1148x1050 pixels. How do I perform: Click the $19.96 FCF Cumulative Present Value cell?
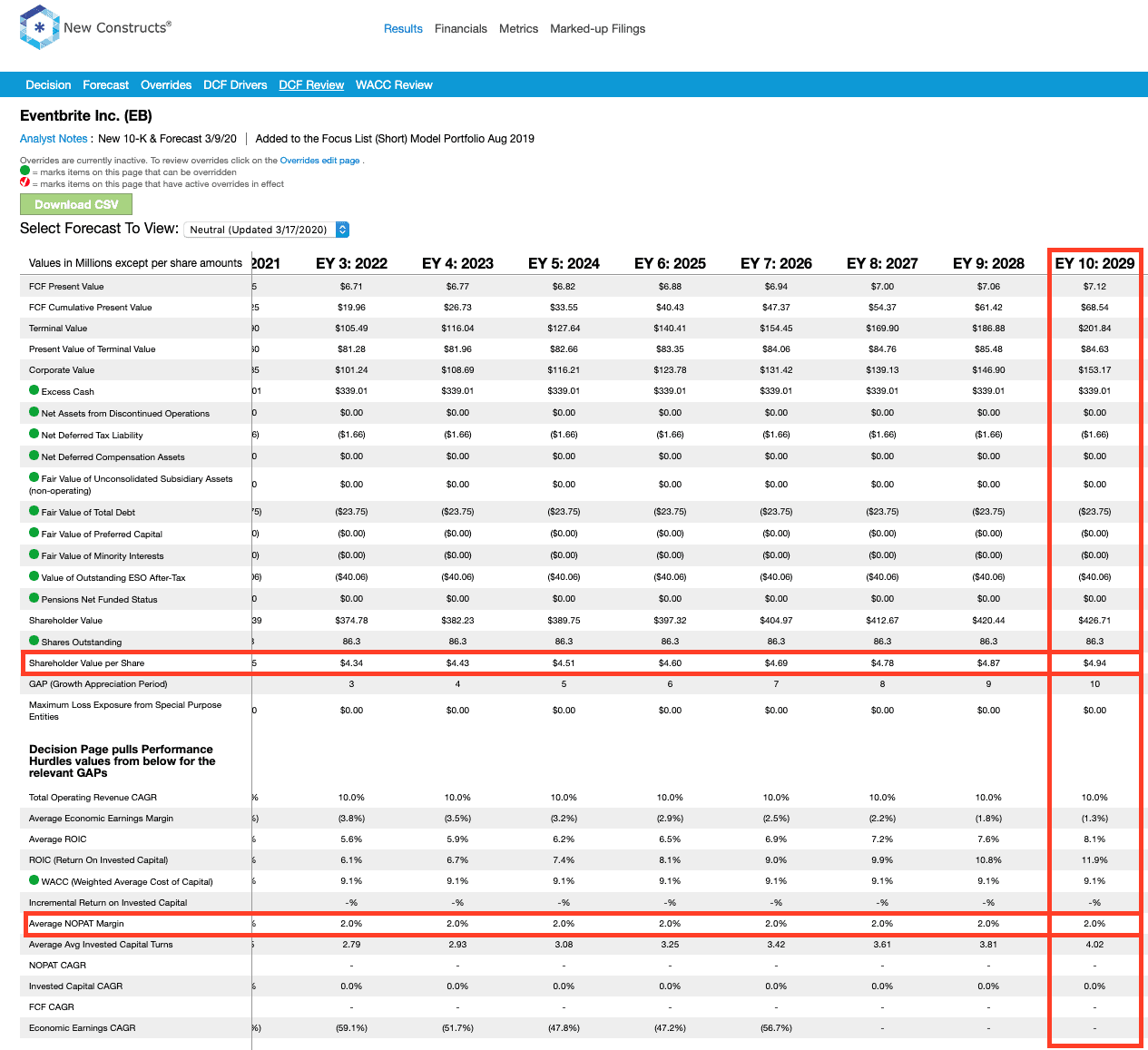pos(351,307)
